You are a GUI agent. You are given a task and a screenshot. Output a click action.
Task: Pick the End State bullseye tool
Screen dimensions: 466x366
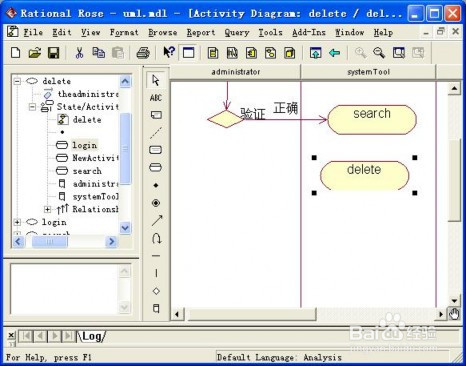point(156,203)
